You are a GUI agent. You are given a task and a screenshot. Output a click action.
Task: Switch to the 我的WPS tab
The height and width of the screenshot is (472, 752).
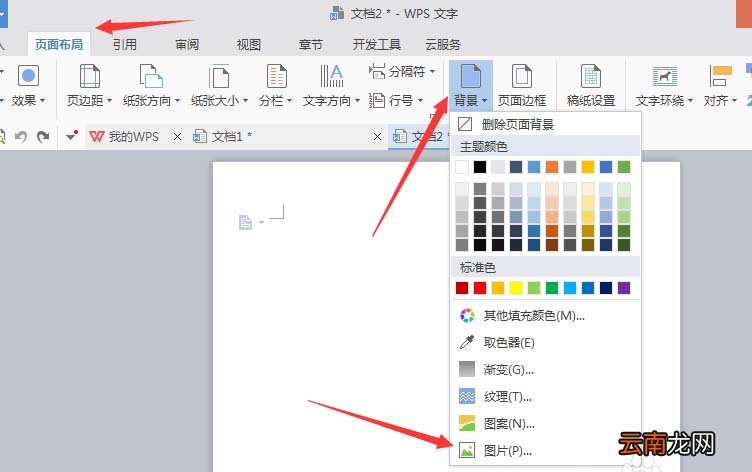click(x=135, y=137)
